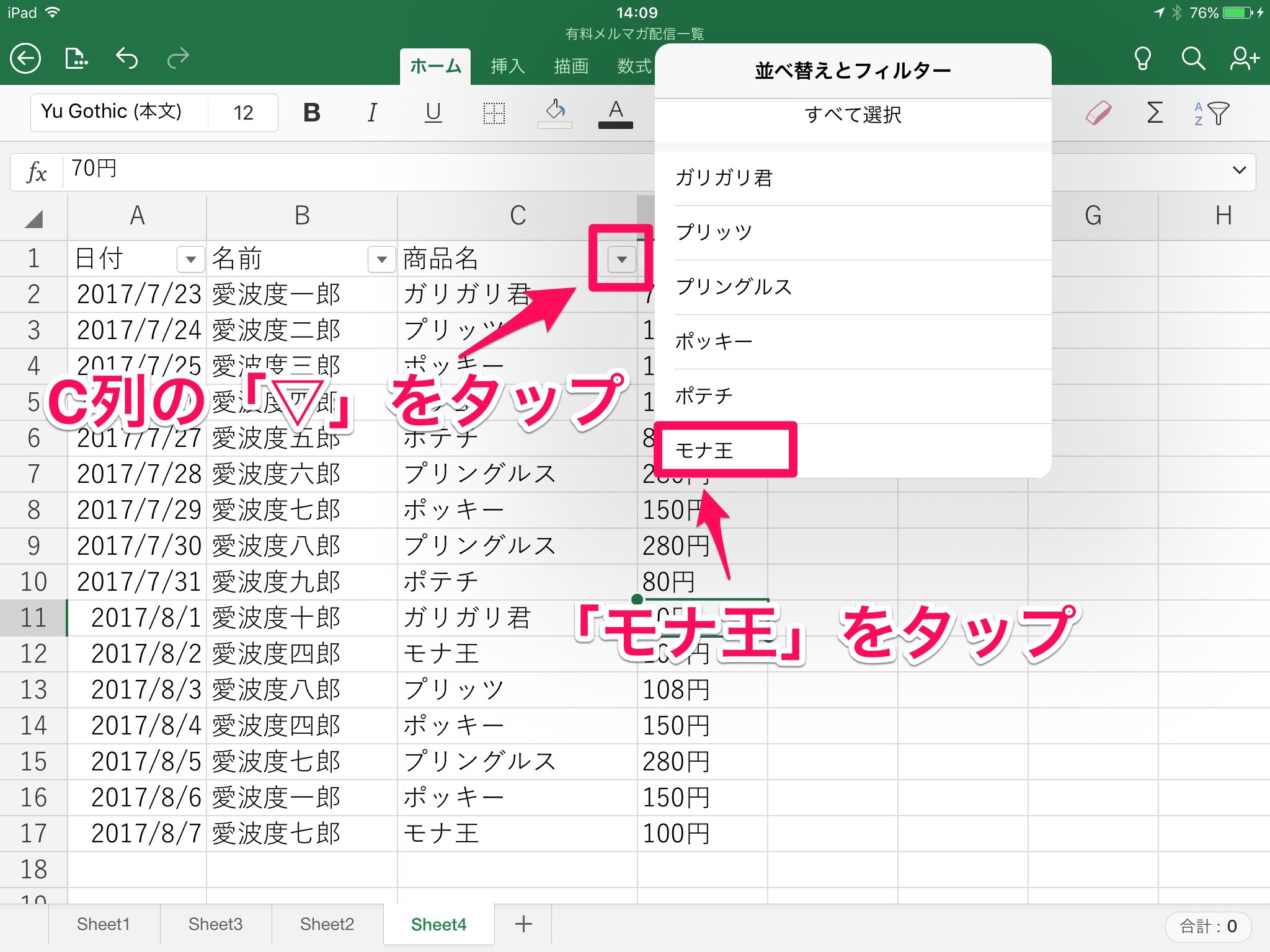Choose the fill color bucket
This screenshot has width=1270, height=952.
[x=554, y=113]
